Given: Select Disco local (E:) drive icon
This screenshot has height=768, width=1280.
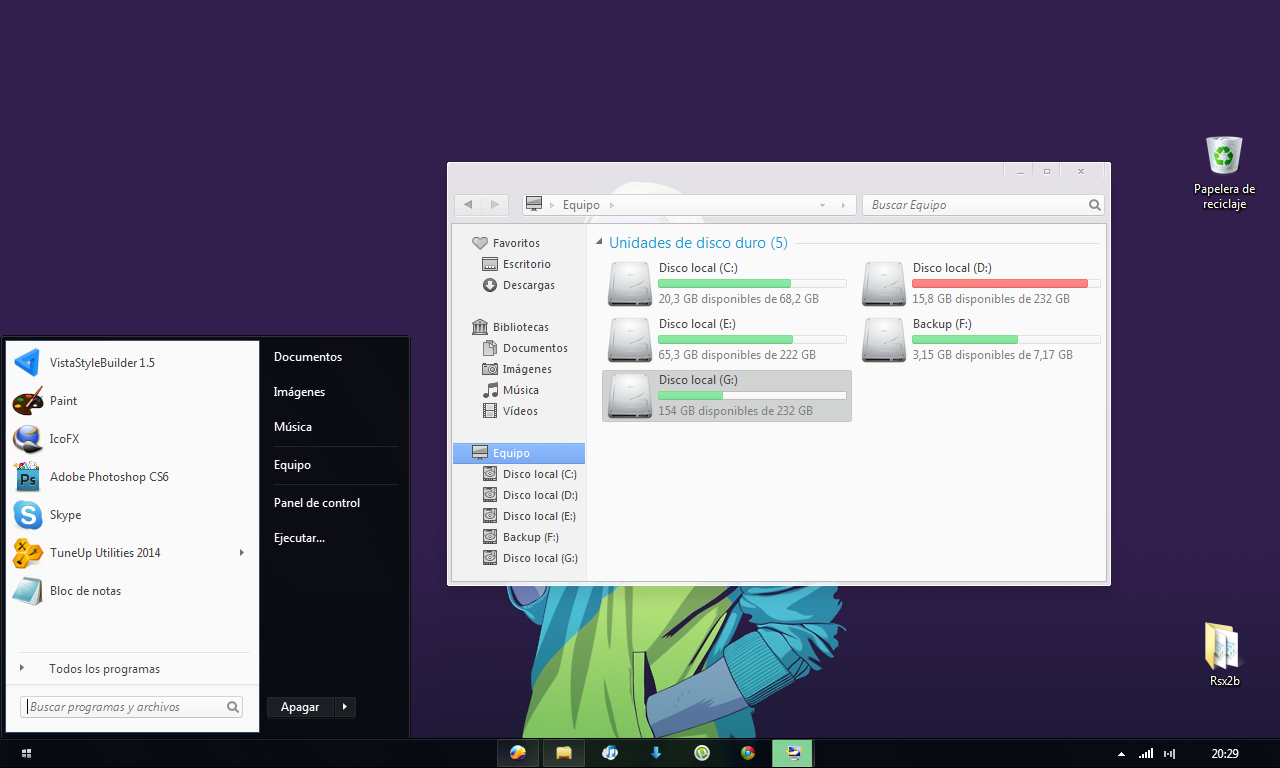Looking at the screenshot, I should 629,340.
